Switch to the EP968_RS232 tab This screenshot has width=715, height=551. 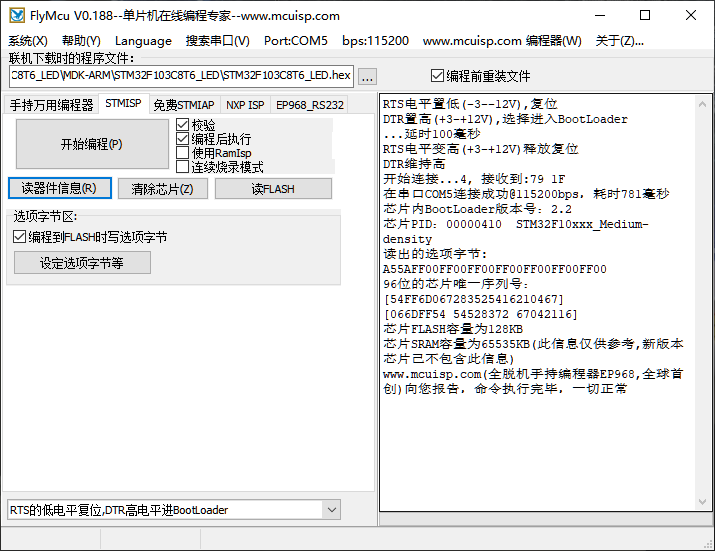pyautogui.click(x=310, y=105)
